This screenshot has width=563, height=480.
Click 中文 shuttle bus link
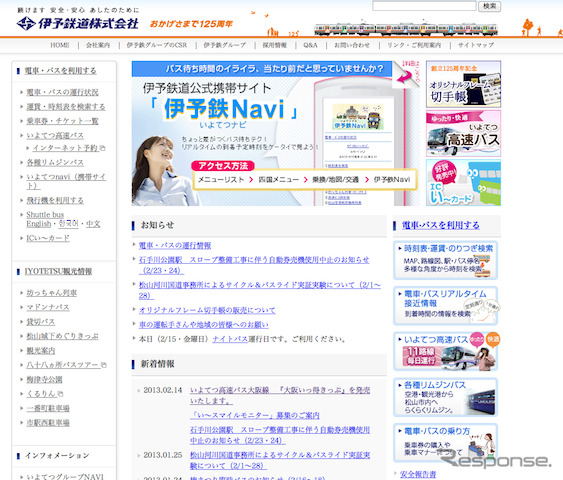point(93,224)
